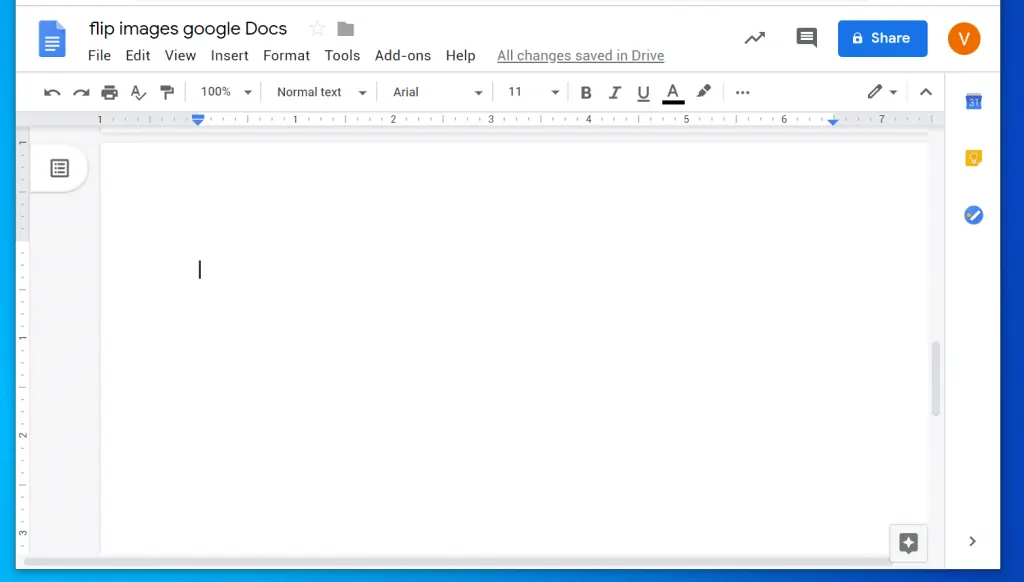Toggle underline formatting
The height and width of the screenshot is (582, 1024).
pos(643,93)
